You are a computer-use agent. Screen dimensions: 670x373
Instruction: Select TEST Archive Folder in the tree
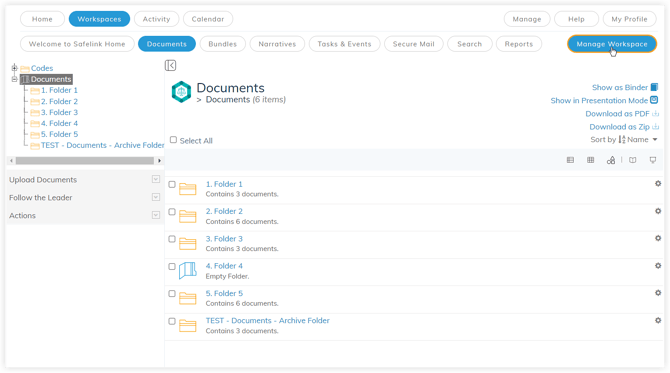coord(103,145)
